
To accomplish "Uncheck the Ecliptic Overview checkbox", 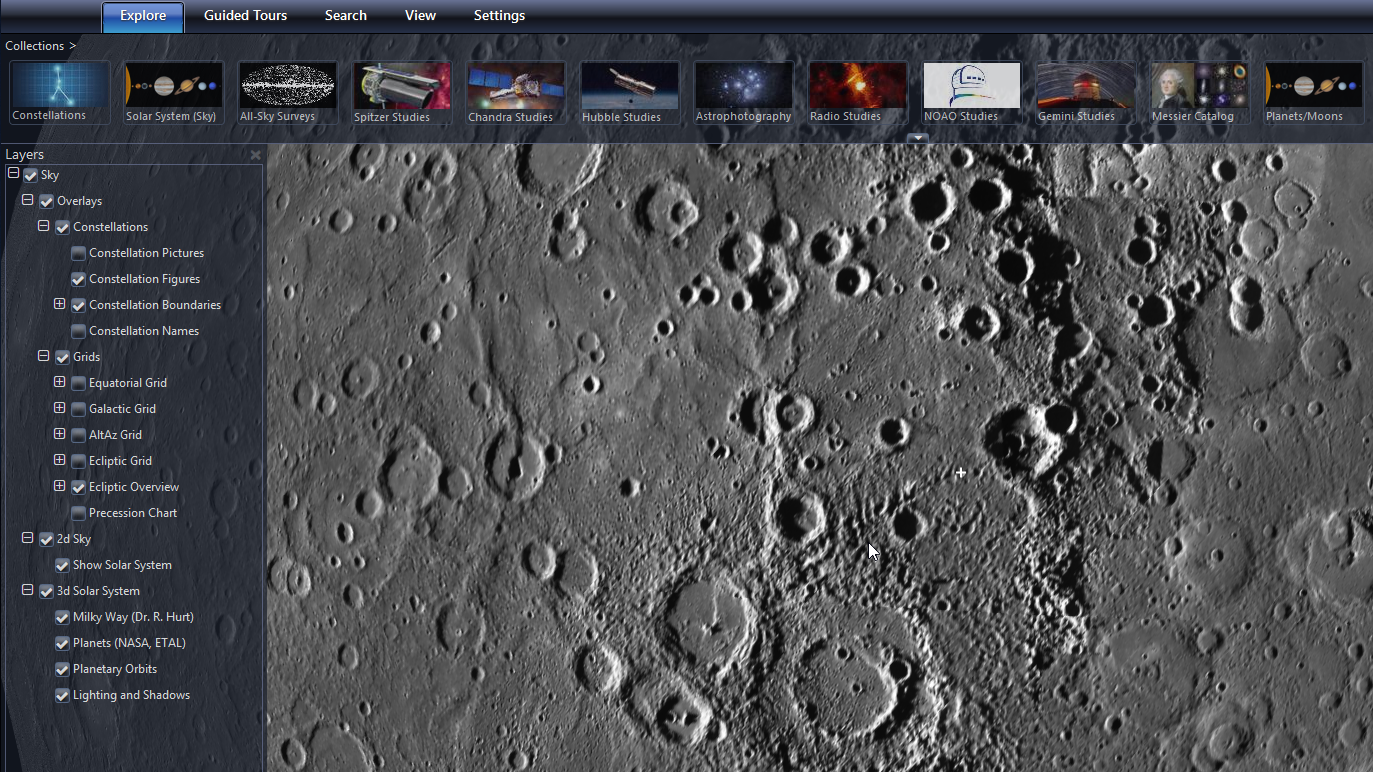I will 78,487.
